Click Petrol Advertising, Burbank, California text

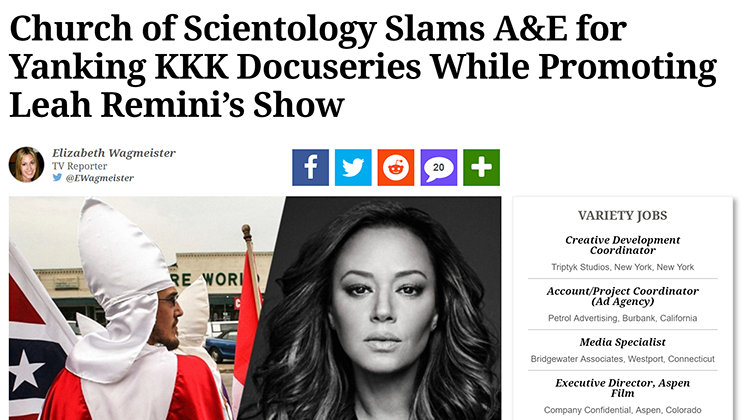click(x=623, y=318)
